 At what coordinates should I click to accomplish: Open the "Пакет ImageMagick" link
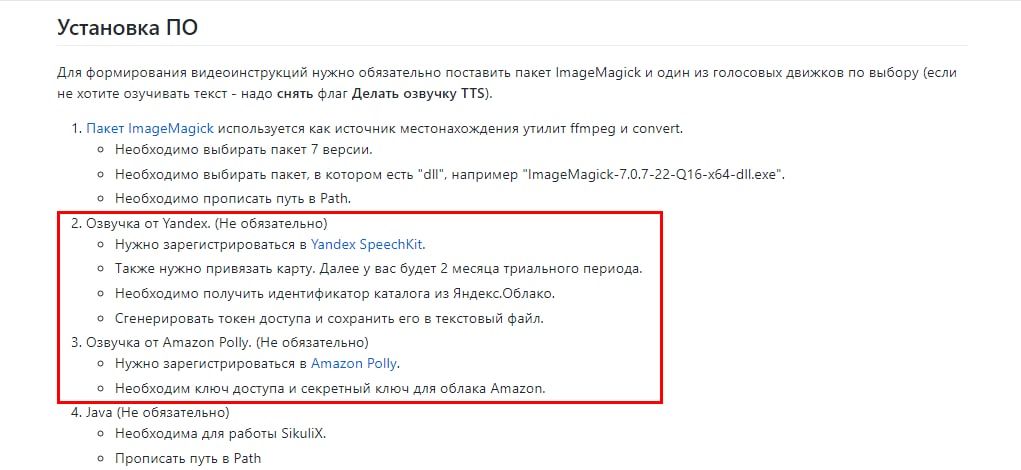click(x=150, y=128)
